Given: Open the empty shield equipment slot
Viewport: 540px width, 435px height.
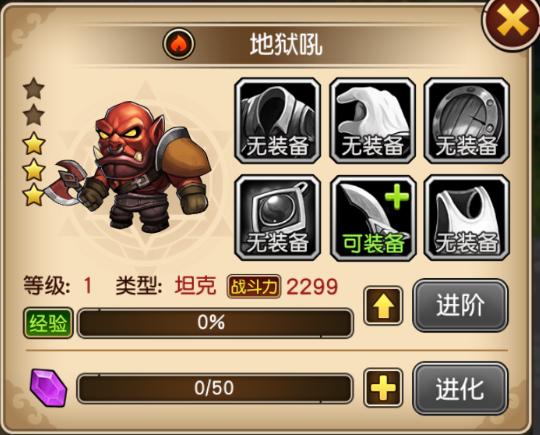Looking at the screenshot, I should pos(467,121).
